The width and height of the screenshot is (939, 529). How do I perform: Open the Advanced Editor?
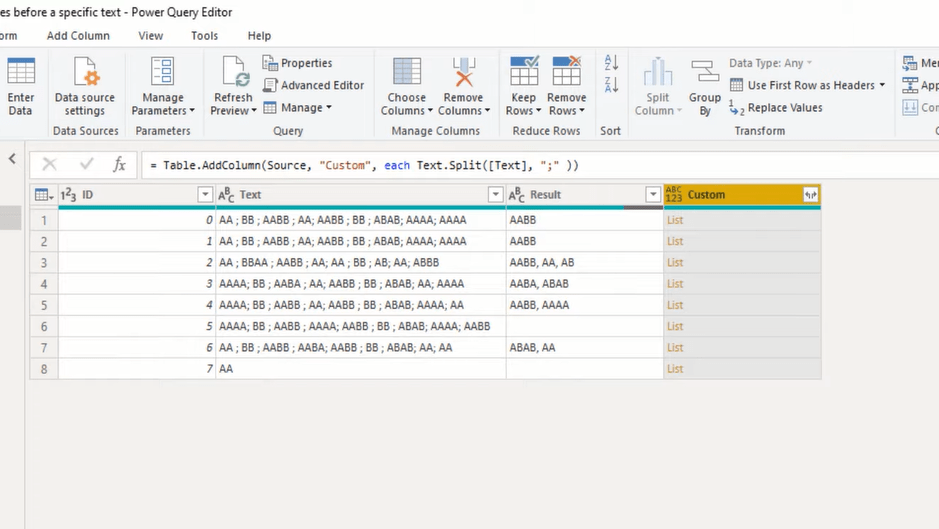313,85
